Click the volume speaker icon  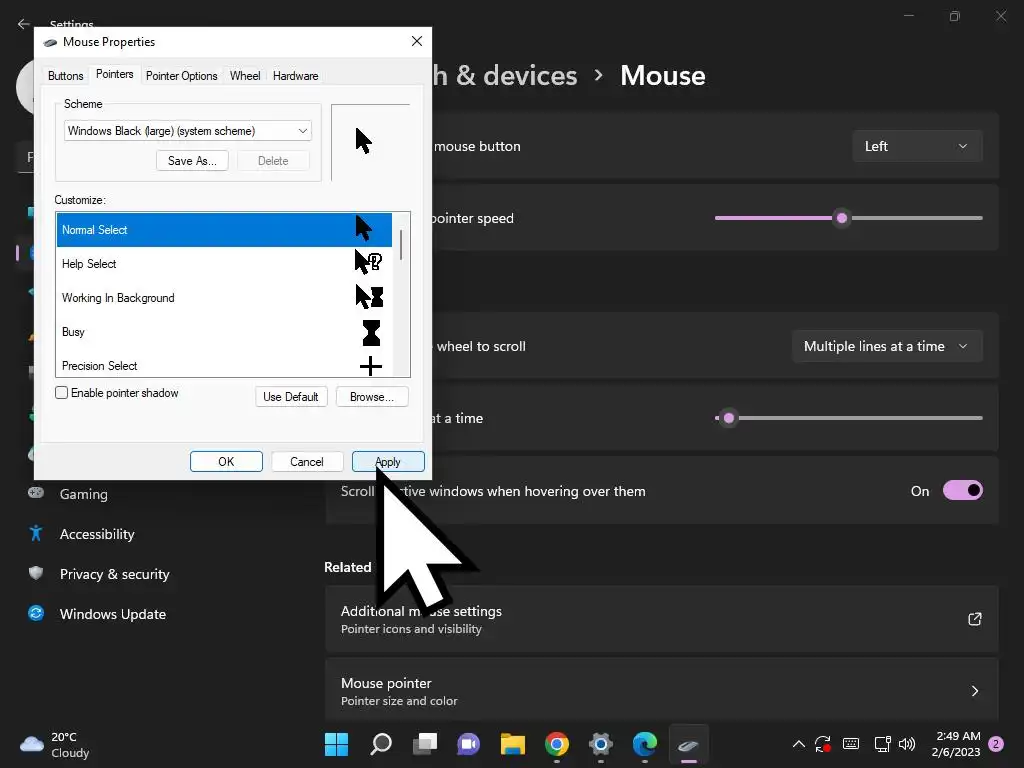click(906, 744)
